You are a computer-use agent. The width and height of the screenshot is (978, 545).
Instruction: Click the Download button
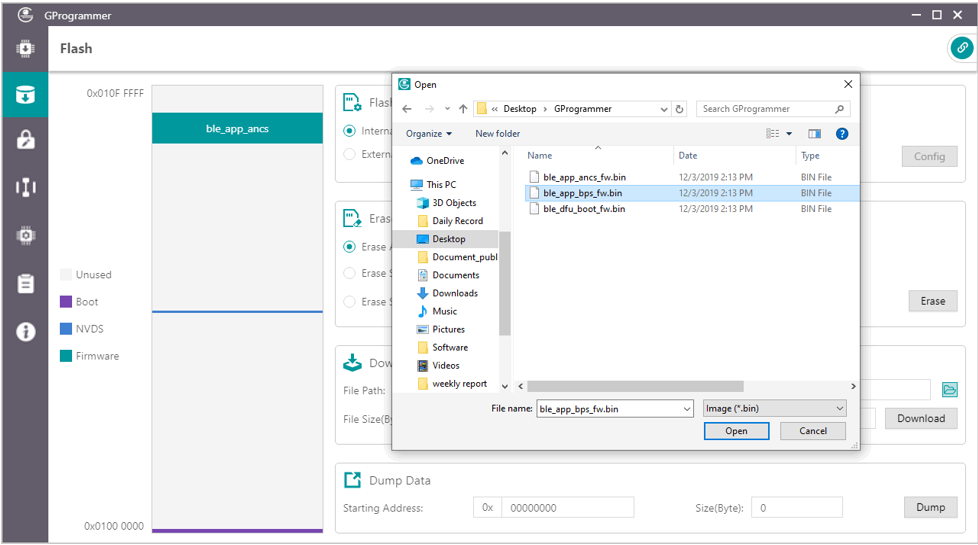point(921,418)
